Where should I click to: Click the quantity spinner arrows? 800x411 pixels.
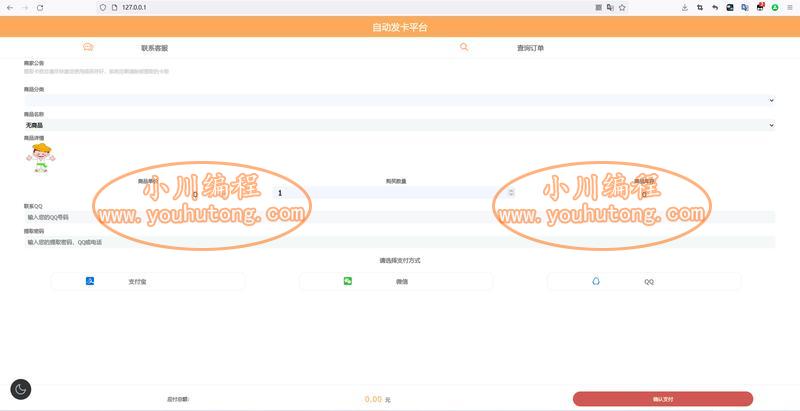(x=511, y=193)
